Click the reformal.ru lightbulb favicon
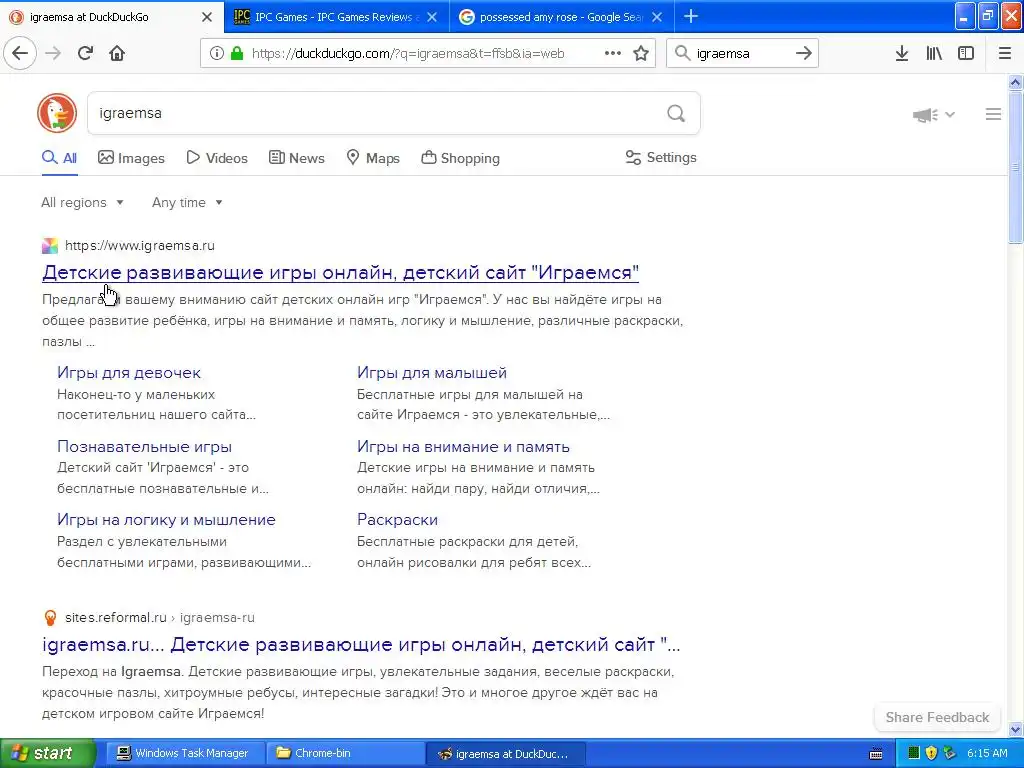Image resolution: width=1024 pixels, height=768 pixels. coord(50,617)
